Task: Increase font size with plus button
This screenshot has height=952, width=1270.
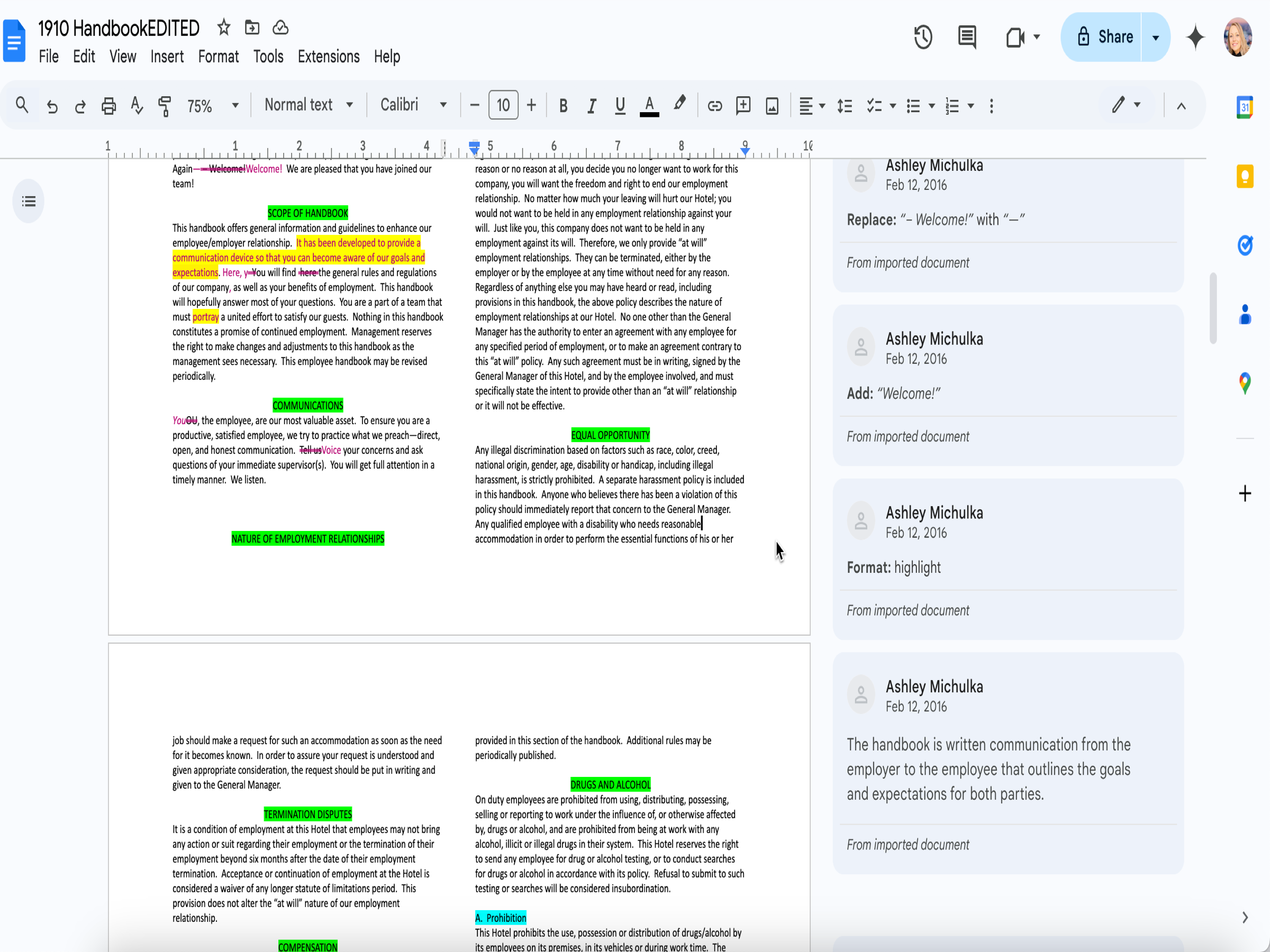Action: pos(531,106)
